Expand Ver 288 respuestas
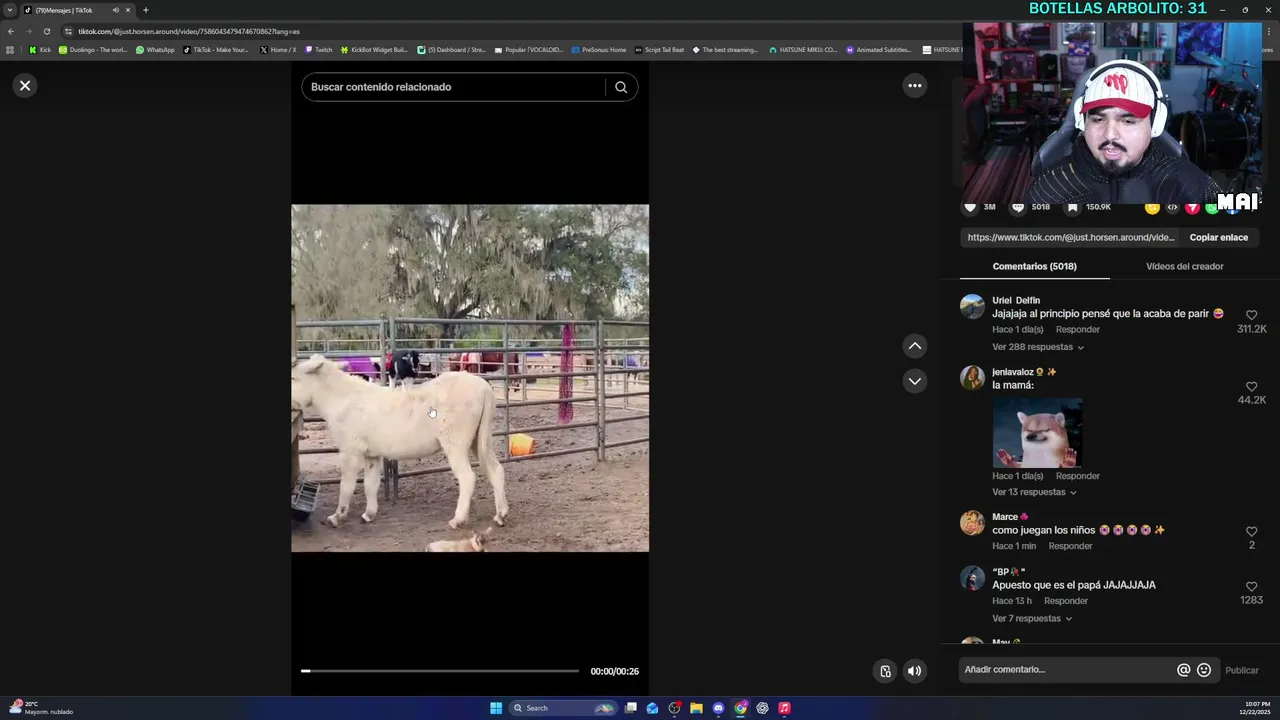Image resolution: width=1280 pixels, height=720 pixels. tap(1038, 347)
